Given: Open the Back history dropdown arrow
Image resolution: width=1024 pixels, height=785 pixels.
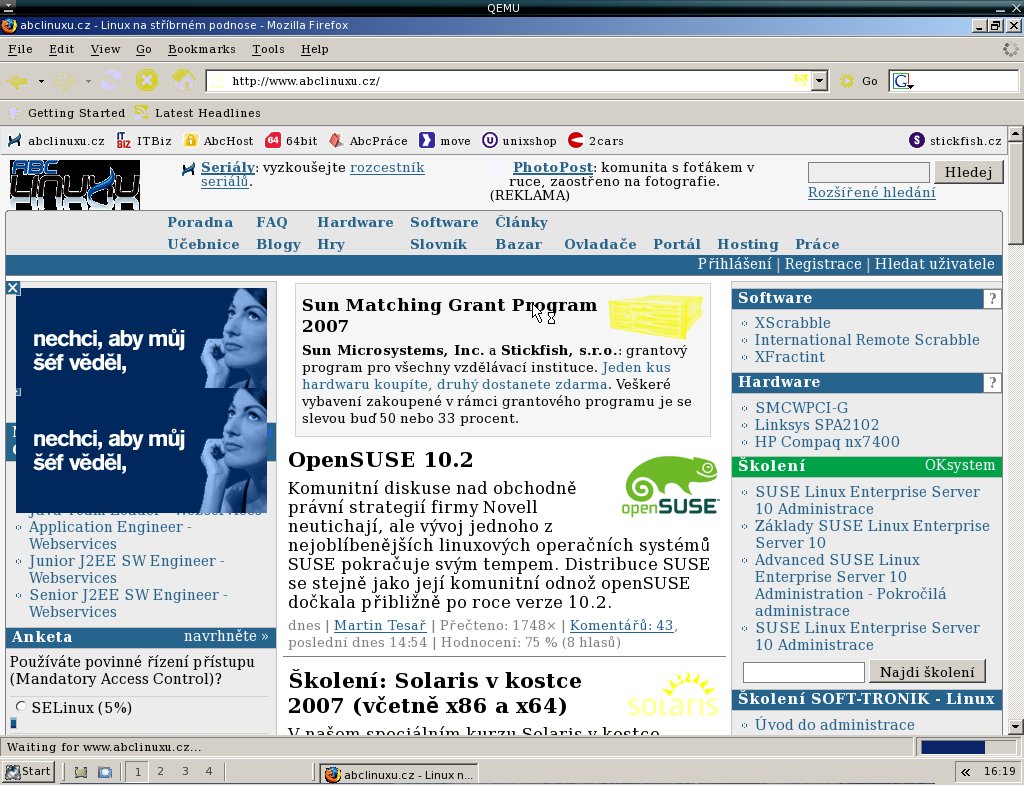Looking at the screenshot, I should point(40,82).
